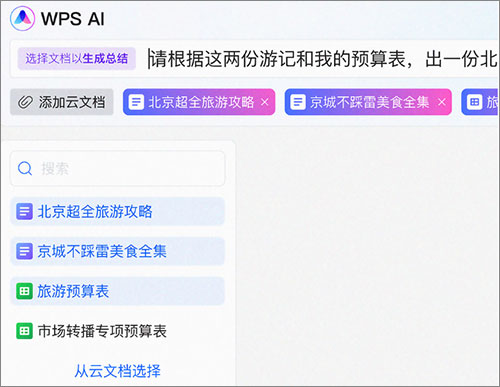Image resolution: width=500 pixels, height=387 pixels.
Task: Click into the prompt text starting 请根据这两份游记
Action: pyautogui.click(x=323, y=59)
